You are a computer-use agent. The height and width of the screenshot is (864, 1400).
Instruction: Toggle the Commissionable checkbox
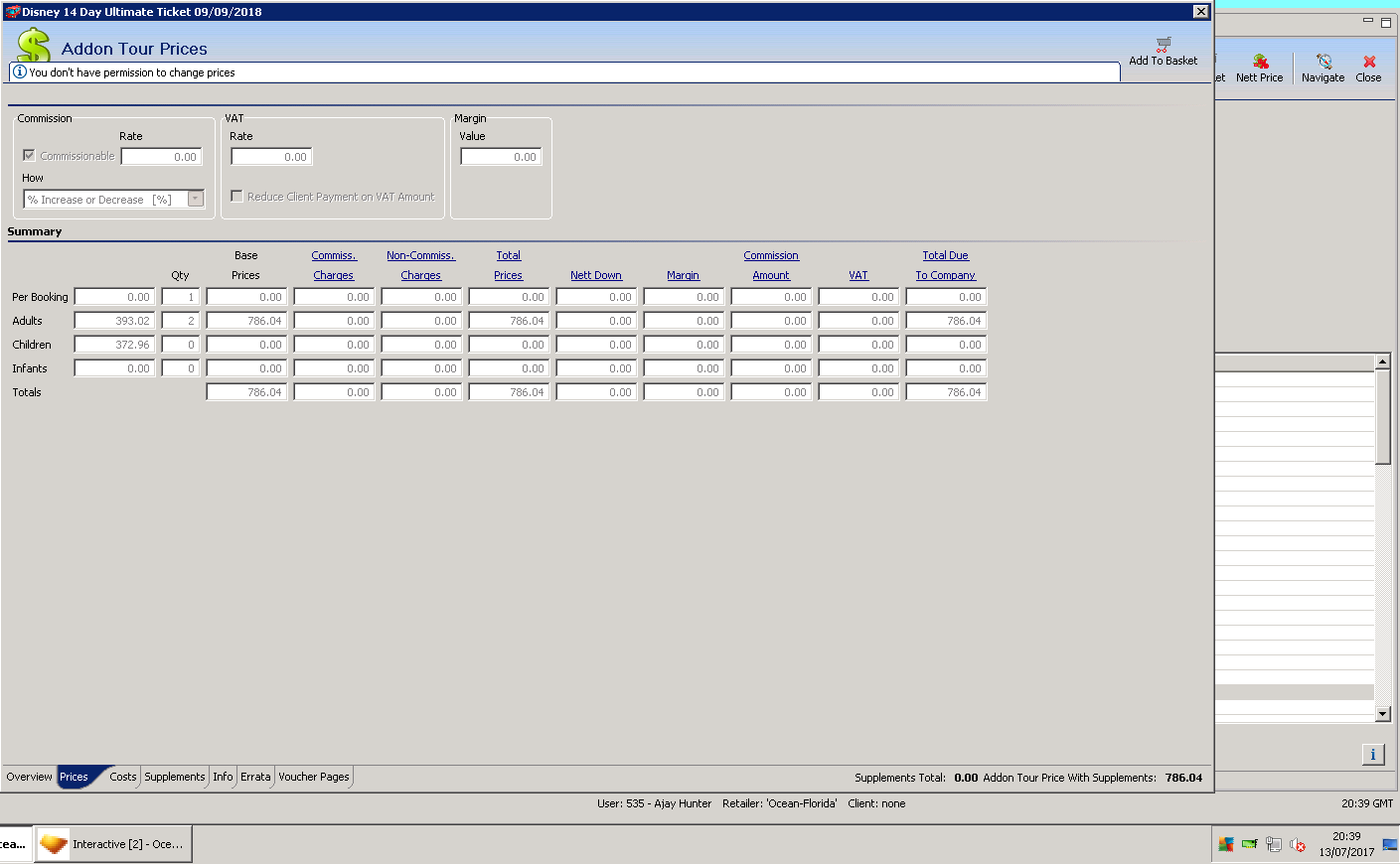[29, 155]
